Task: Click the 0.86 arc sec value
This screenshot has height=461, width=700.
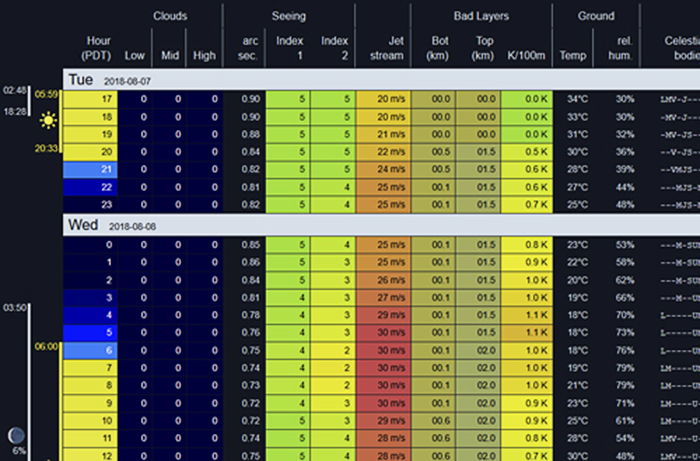Action: point(250,262)
